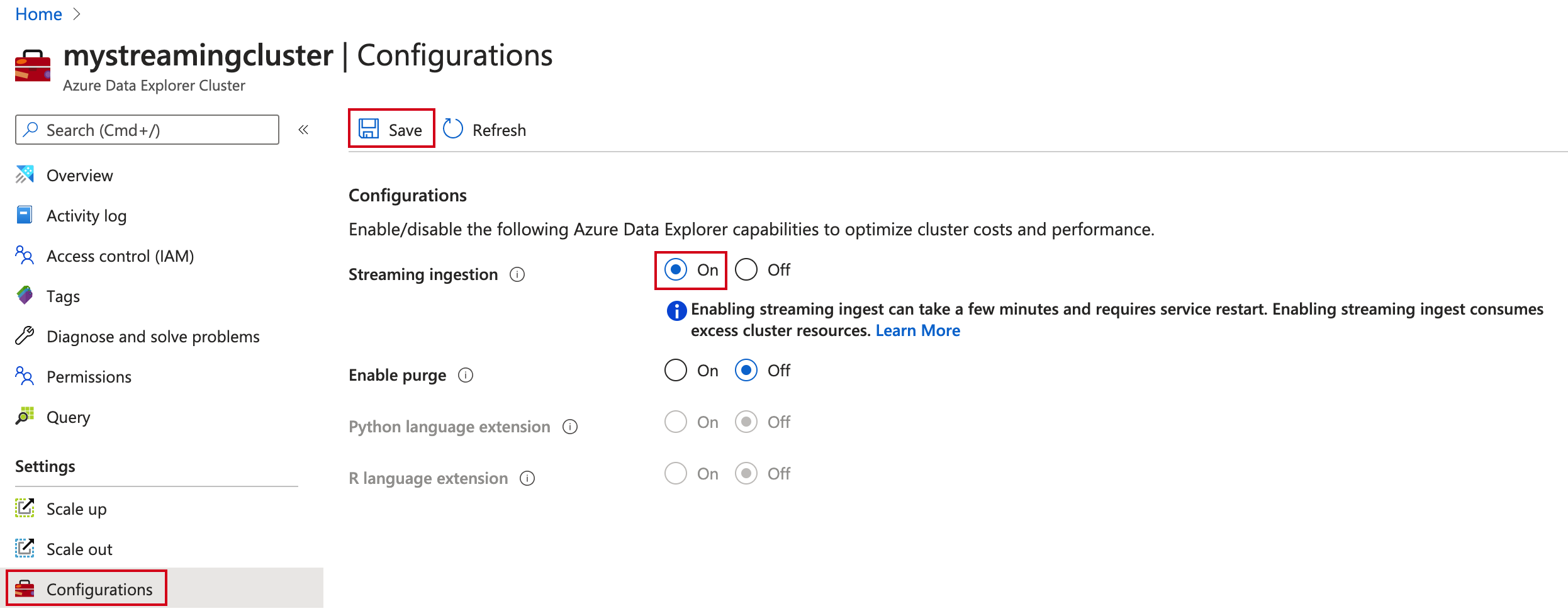Viewport: 1568px width, 611px height.
Task: View the Streaming ingestion info tooltip icon
Action: point(517,274)
